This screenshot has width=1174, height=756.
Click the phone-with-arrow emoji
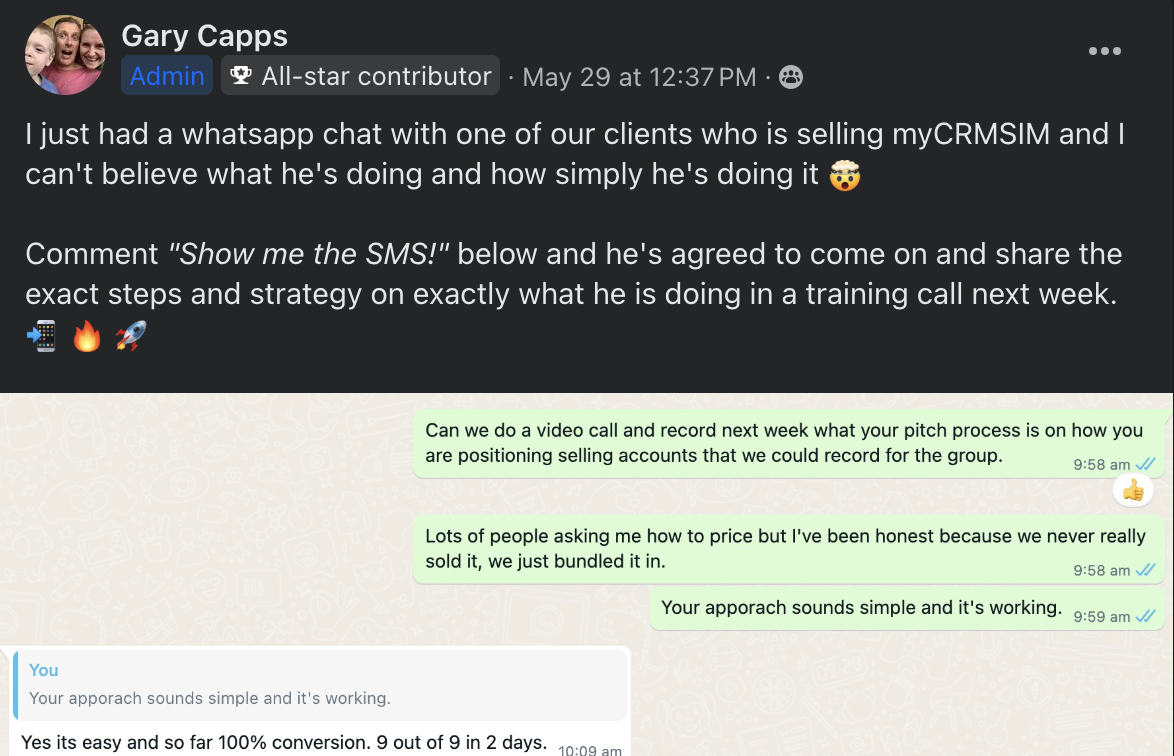point(41,336)
